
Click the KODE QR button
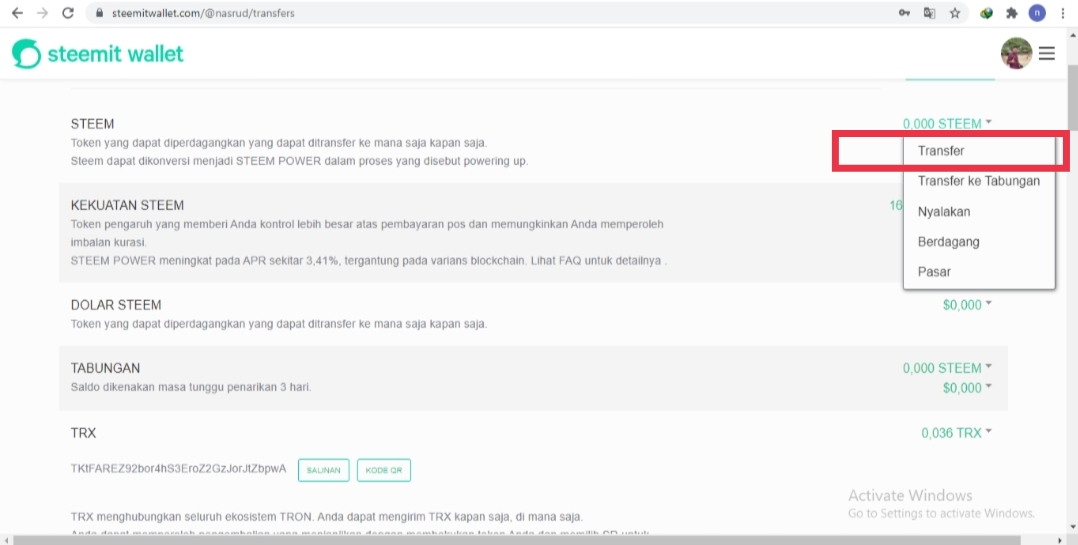(384, 470)
